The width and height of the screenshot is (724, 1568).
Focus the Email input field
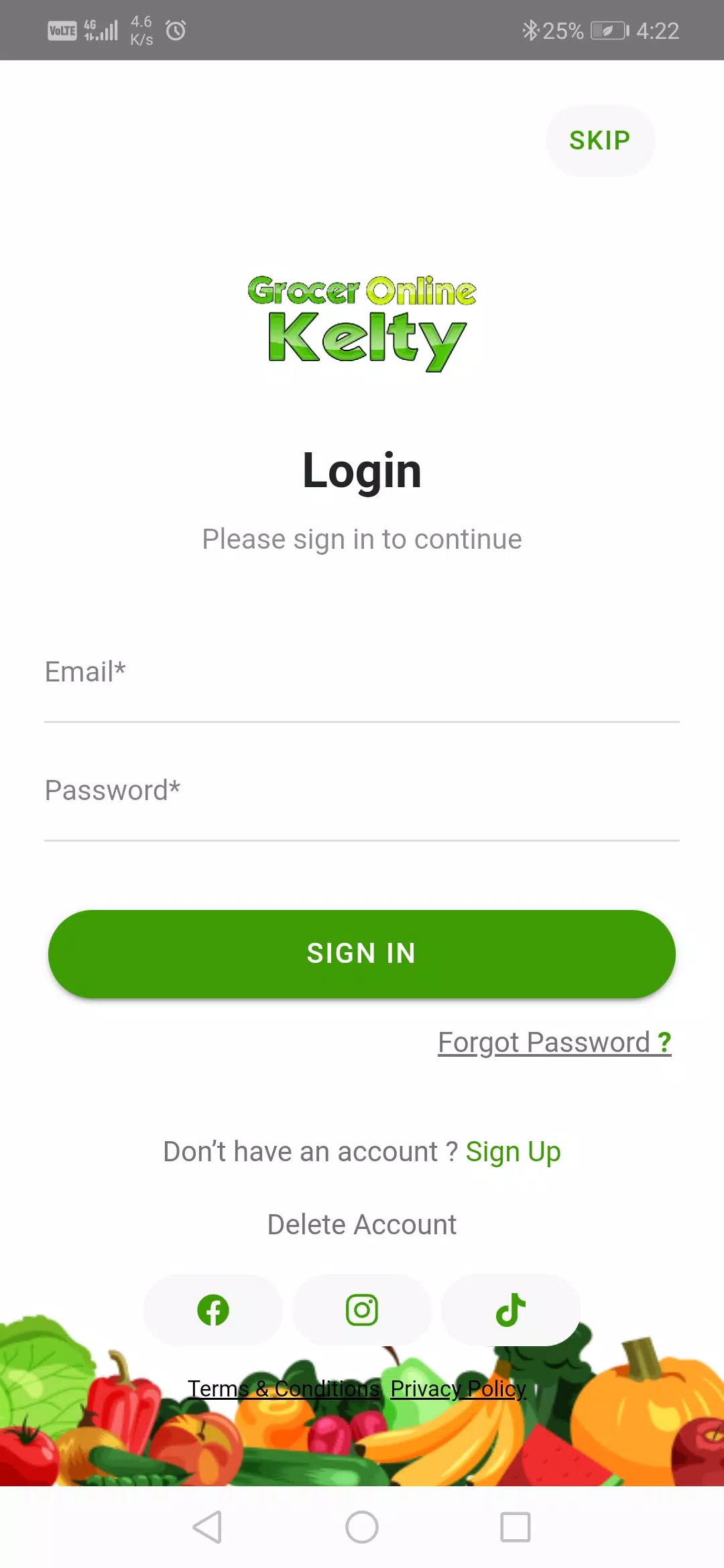pos(362,672)
